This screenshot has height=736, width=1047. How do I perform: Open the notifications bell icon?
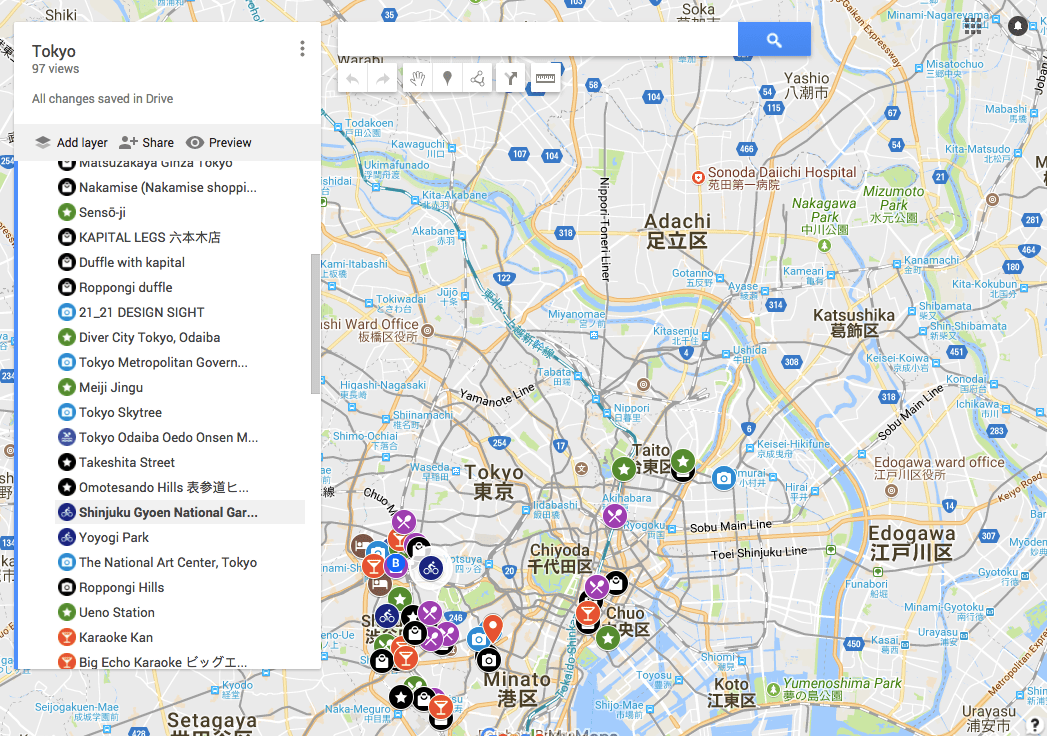pos(1018,25)
